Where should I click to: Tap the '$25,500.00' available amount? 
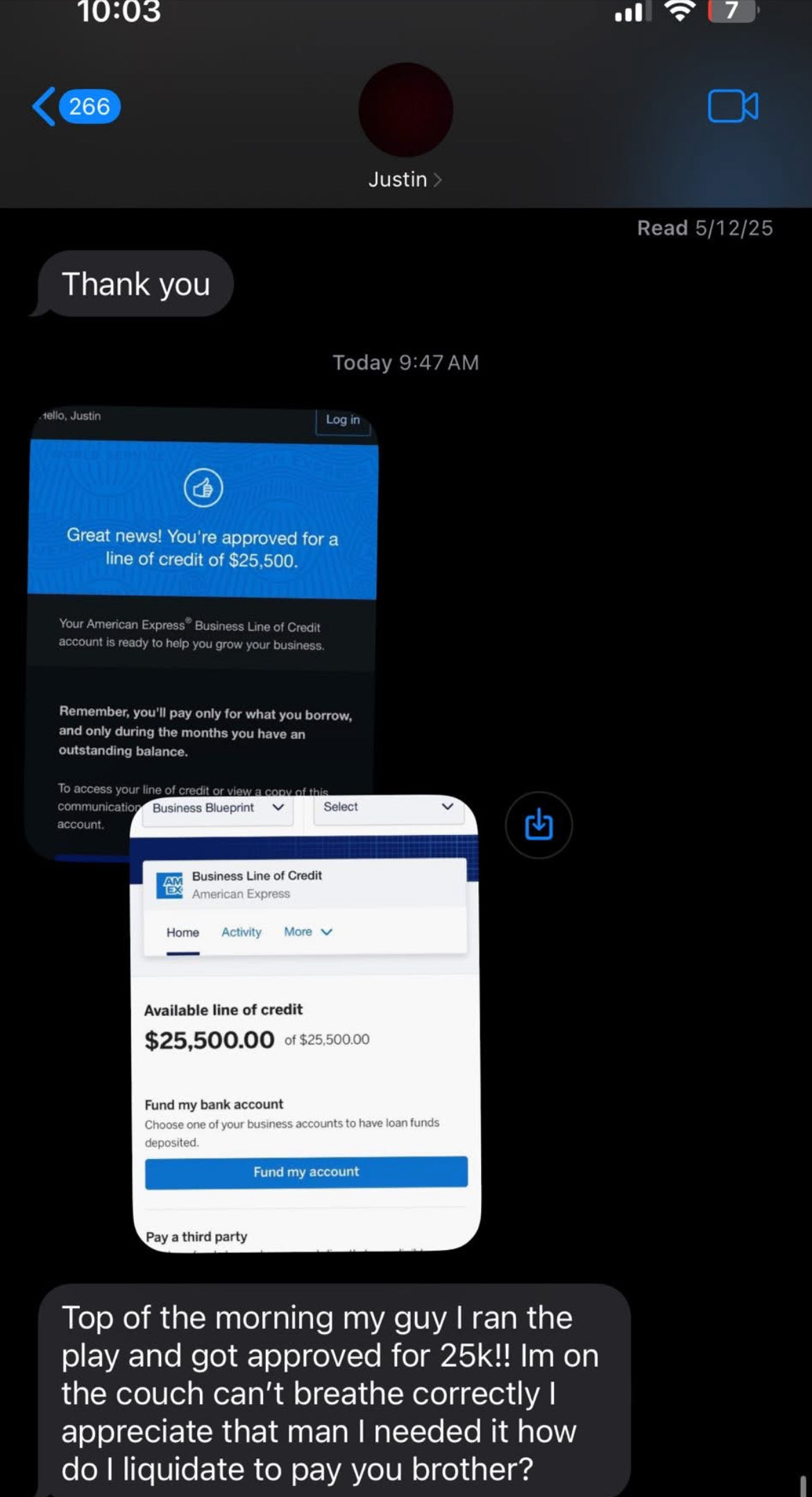pos(210,1040)
